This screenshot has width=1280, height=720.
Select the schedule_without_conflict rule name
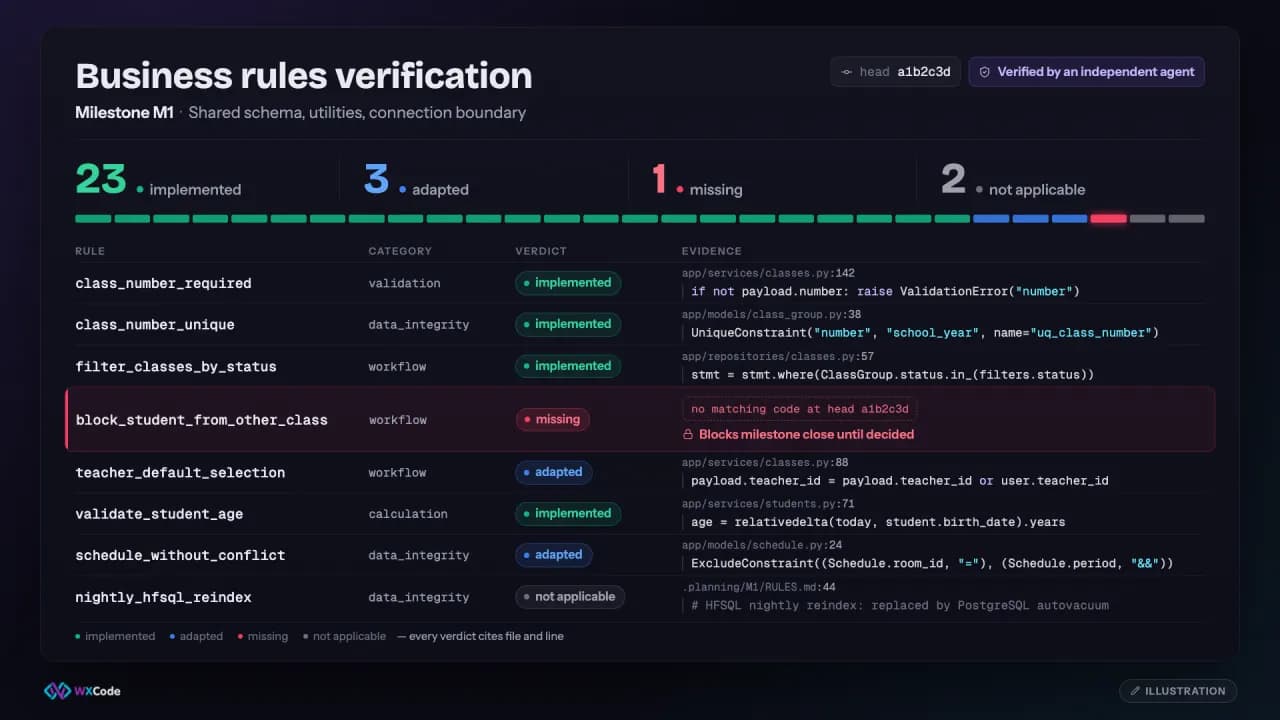(x=180, y=555)
